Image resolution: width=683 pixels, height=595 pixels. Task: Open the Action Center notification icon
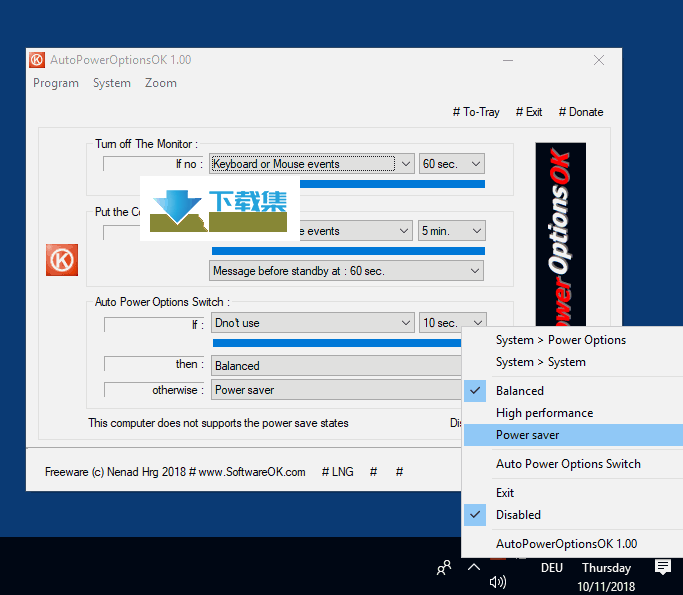click(x=663, y=567)
